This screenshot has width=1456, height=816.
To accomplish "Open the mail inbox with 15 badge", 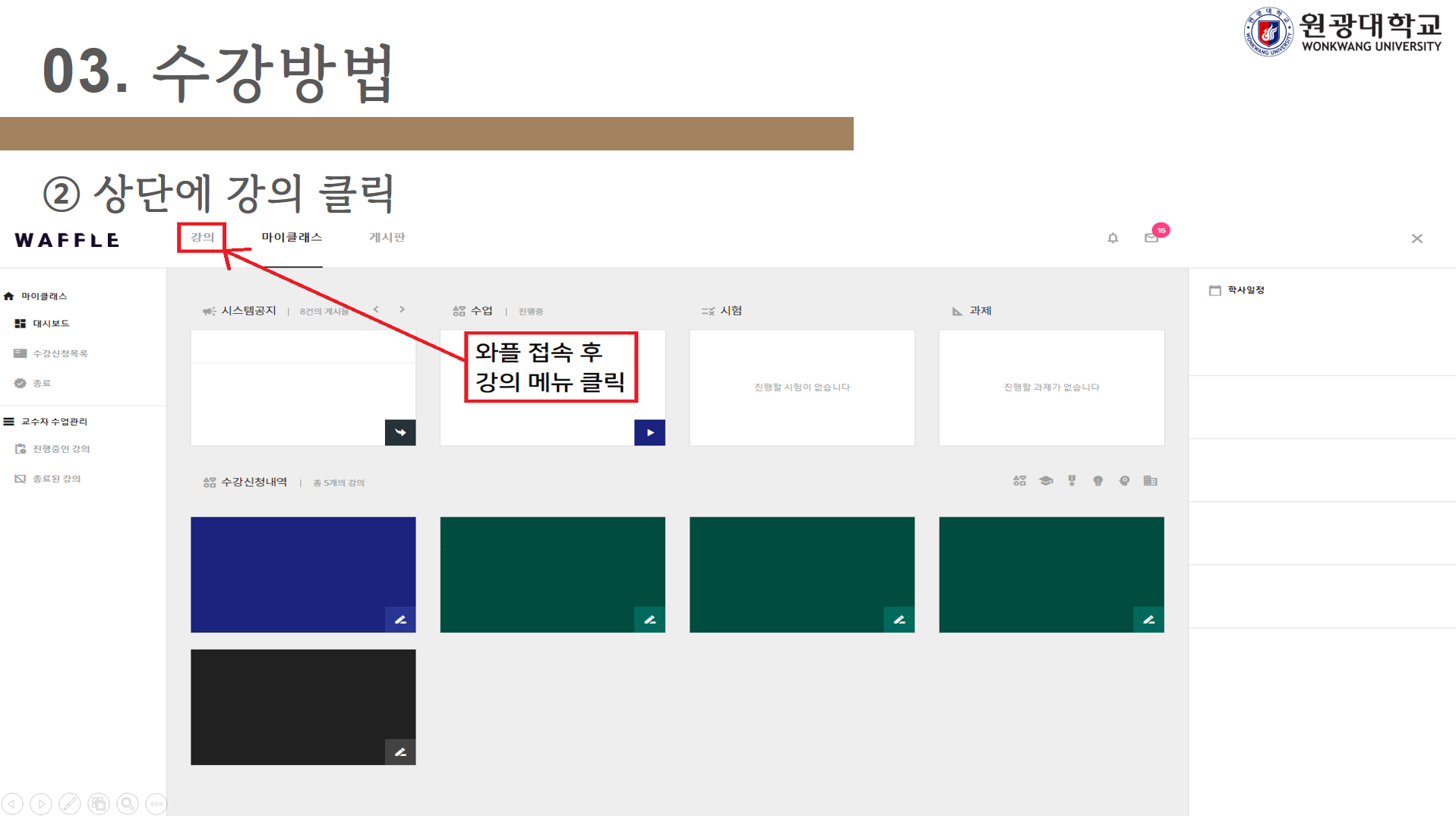I will pos(1151,238).
